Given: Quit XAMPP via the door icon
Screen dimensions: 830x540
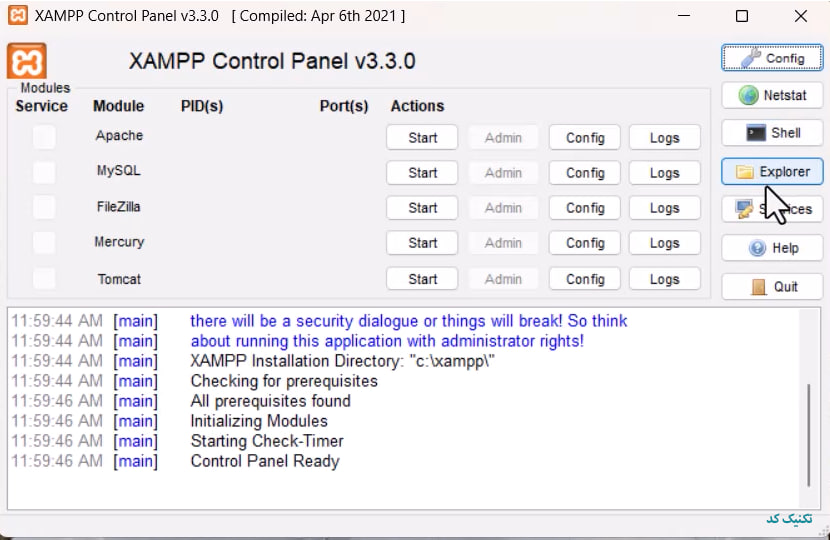Looking at the screenshot, I should point(772,286).
